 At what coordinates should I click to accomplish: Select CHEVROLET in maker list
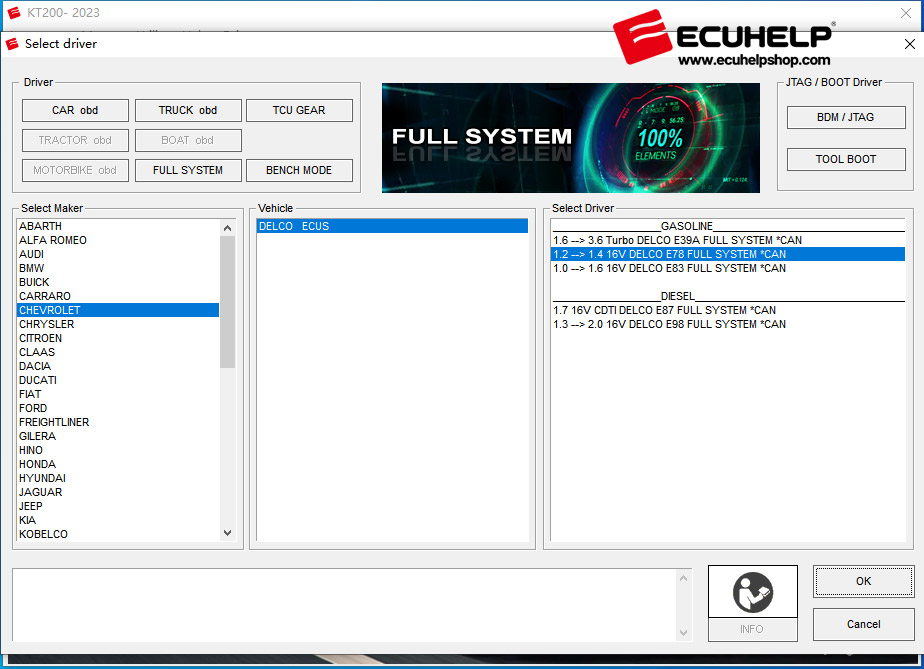click(x=118, y=310)
